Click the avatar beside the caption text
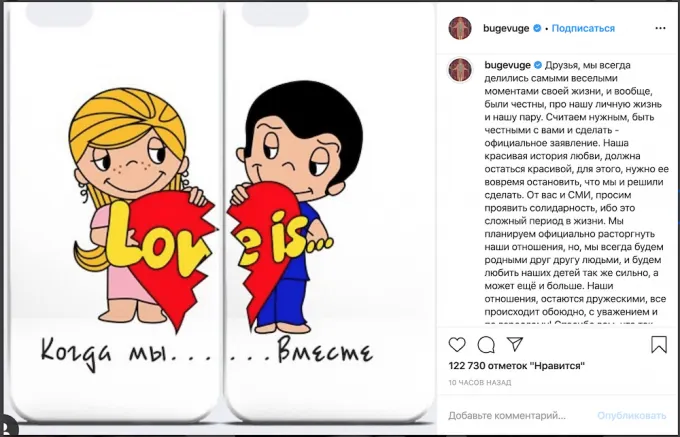This screenshot has height=437, width=680. tap(459, 70)
